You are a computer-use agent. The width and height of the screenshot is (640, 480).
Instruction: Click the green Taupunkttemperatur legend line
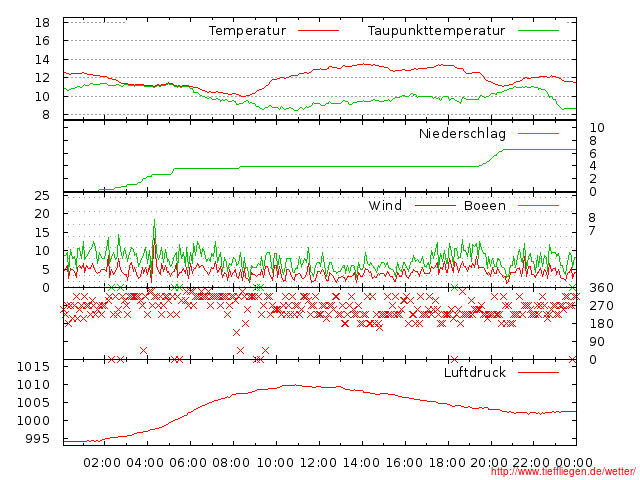coord(538,31)
